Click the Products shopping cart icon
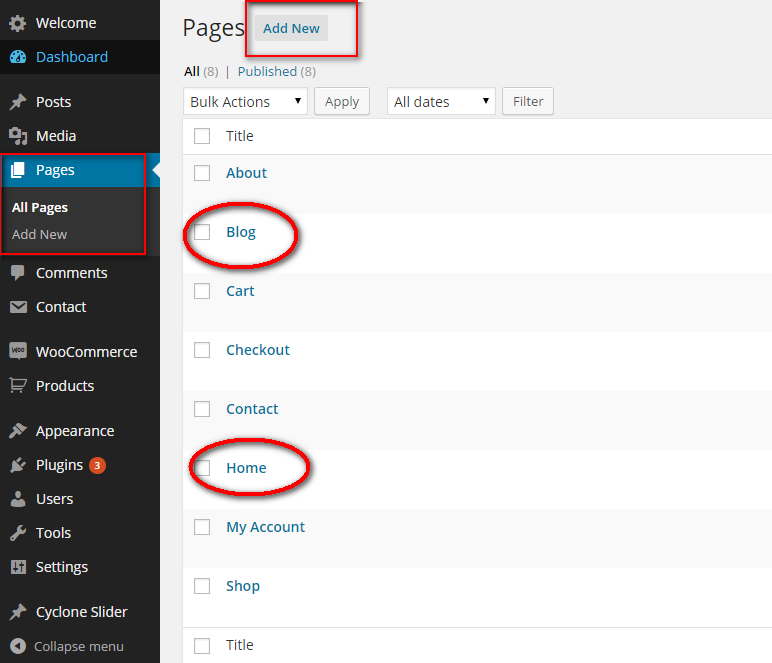The height and width of the screenshot is (663, 772). tap(18, 385)
